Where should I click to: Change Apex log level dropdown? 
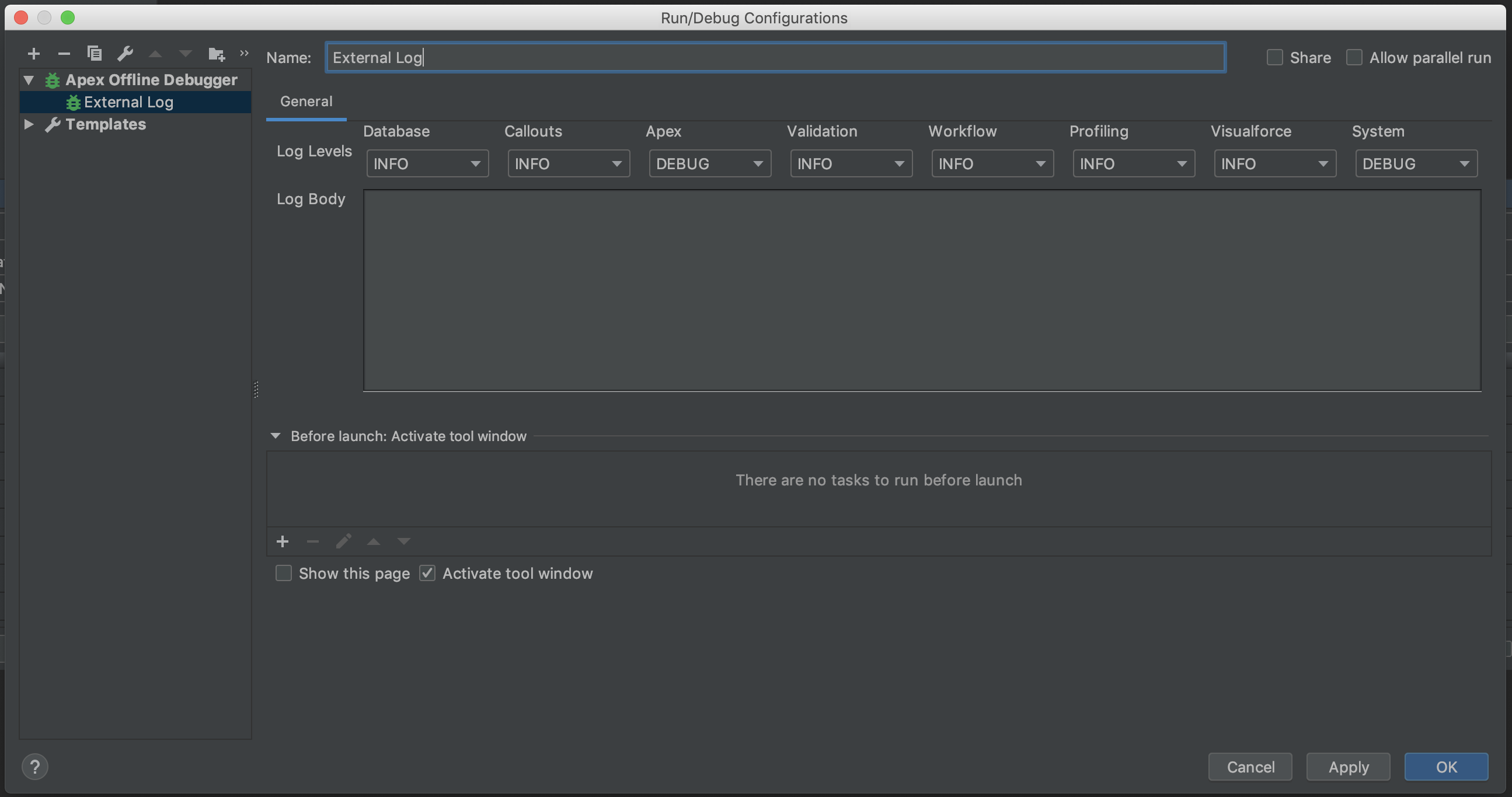[709, 163]
